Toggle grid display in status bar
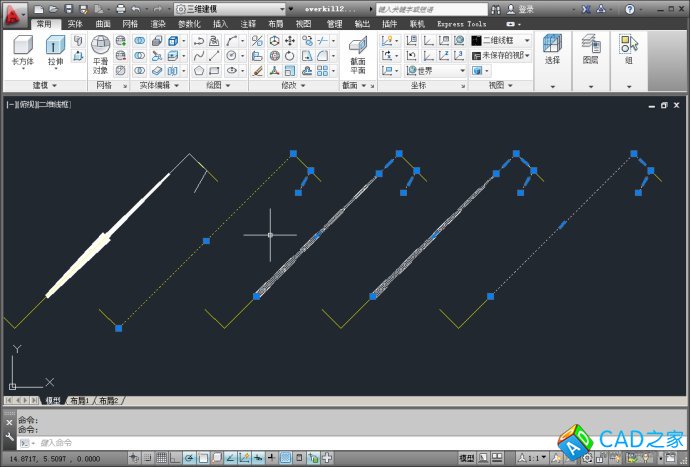 pos(162,457)
